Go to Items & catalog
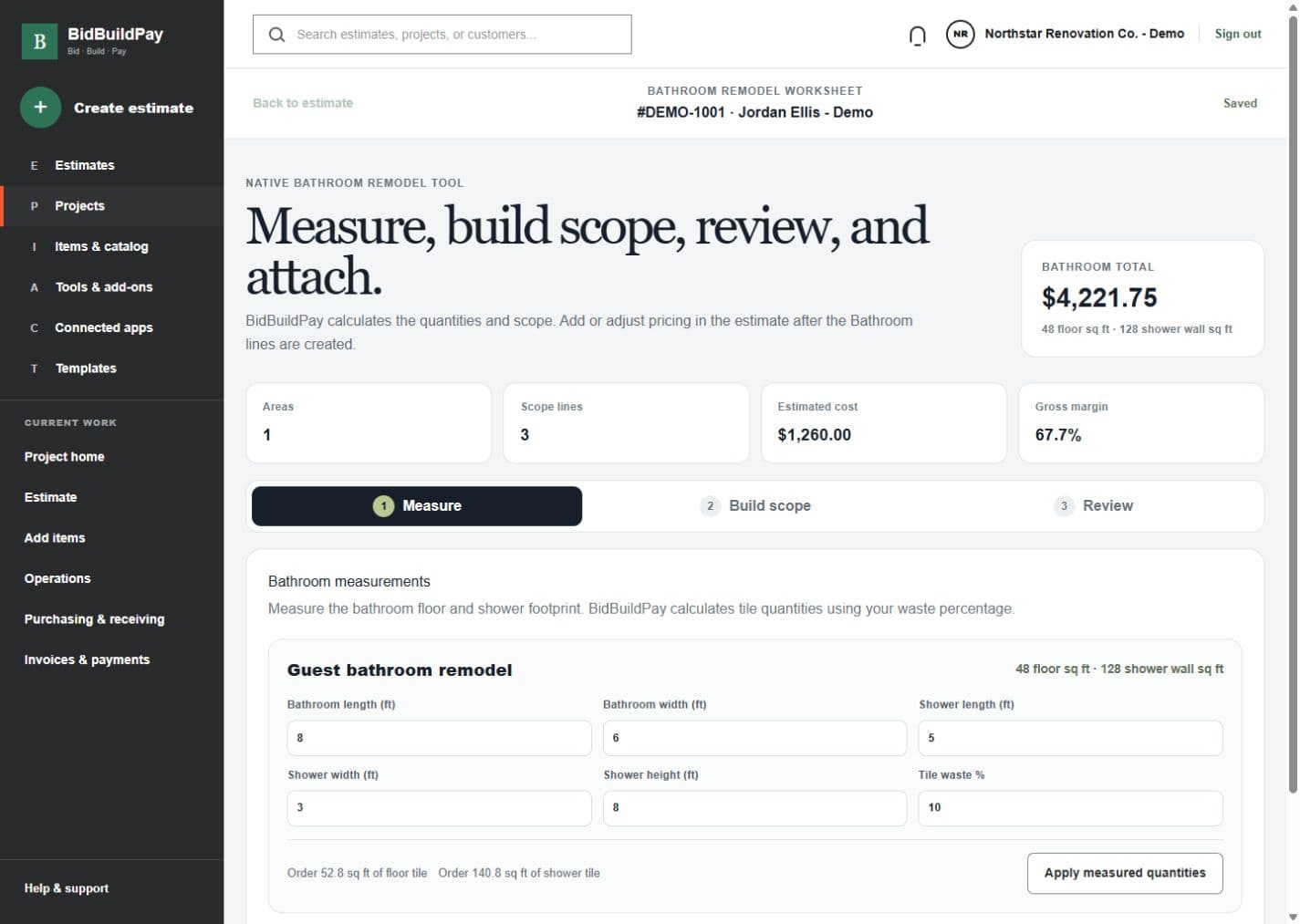 111,246
